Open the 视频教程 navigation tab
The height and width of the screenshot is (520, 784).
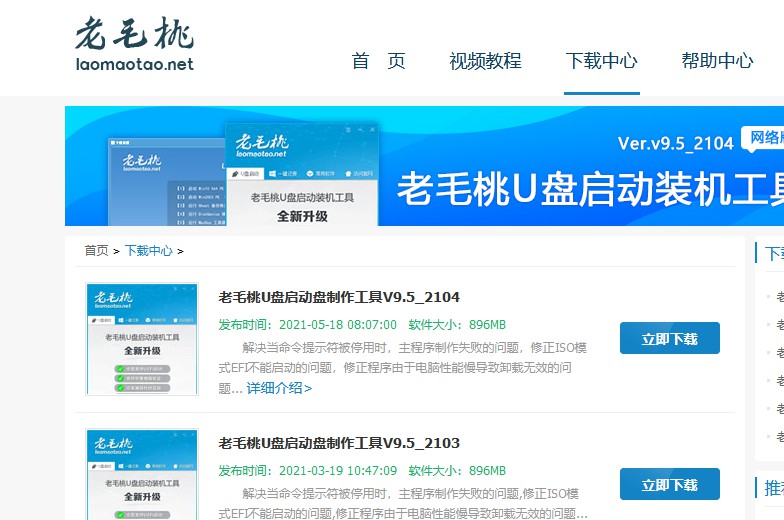(x=485, y=61)
